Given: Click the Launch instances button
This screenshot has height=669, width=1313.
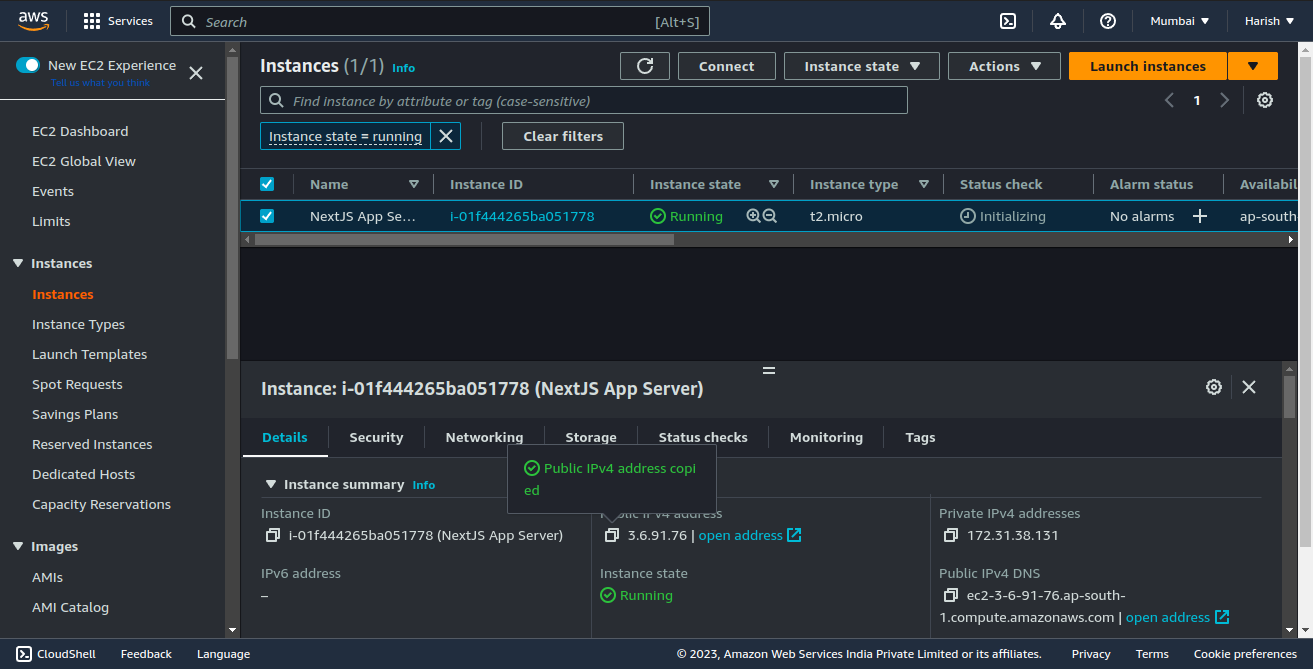Looking at the screenshot, I should pyautogui.click(x=1148, y=66).
